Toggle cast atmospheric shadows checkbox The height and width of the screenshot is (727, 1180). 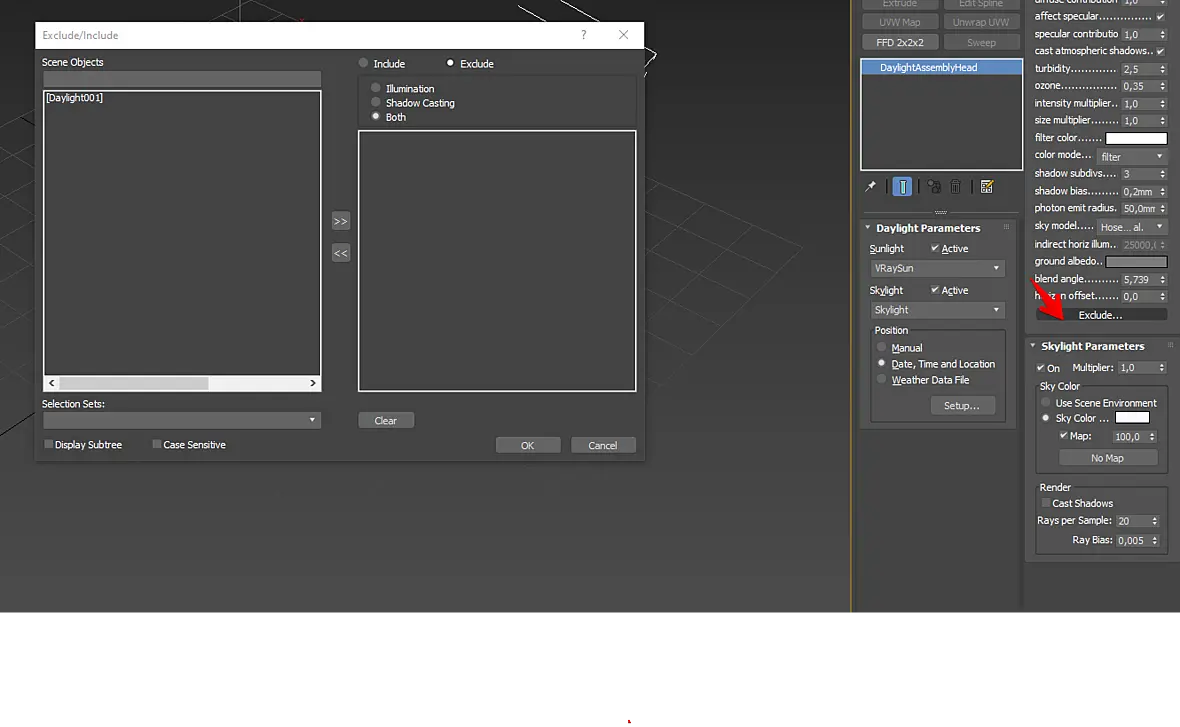(1160, 51)
